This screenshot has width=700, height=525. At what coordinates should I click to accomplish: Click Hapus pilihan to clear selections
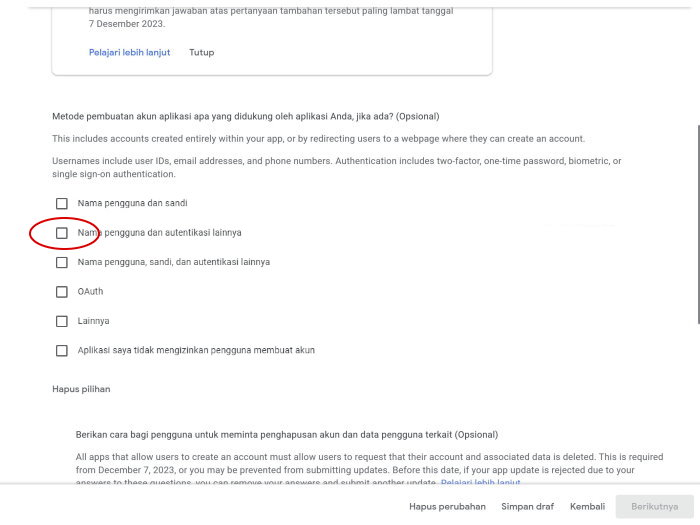[x=81, y=389]
